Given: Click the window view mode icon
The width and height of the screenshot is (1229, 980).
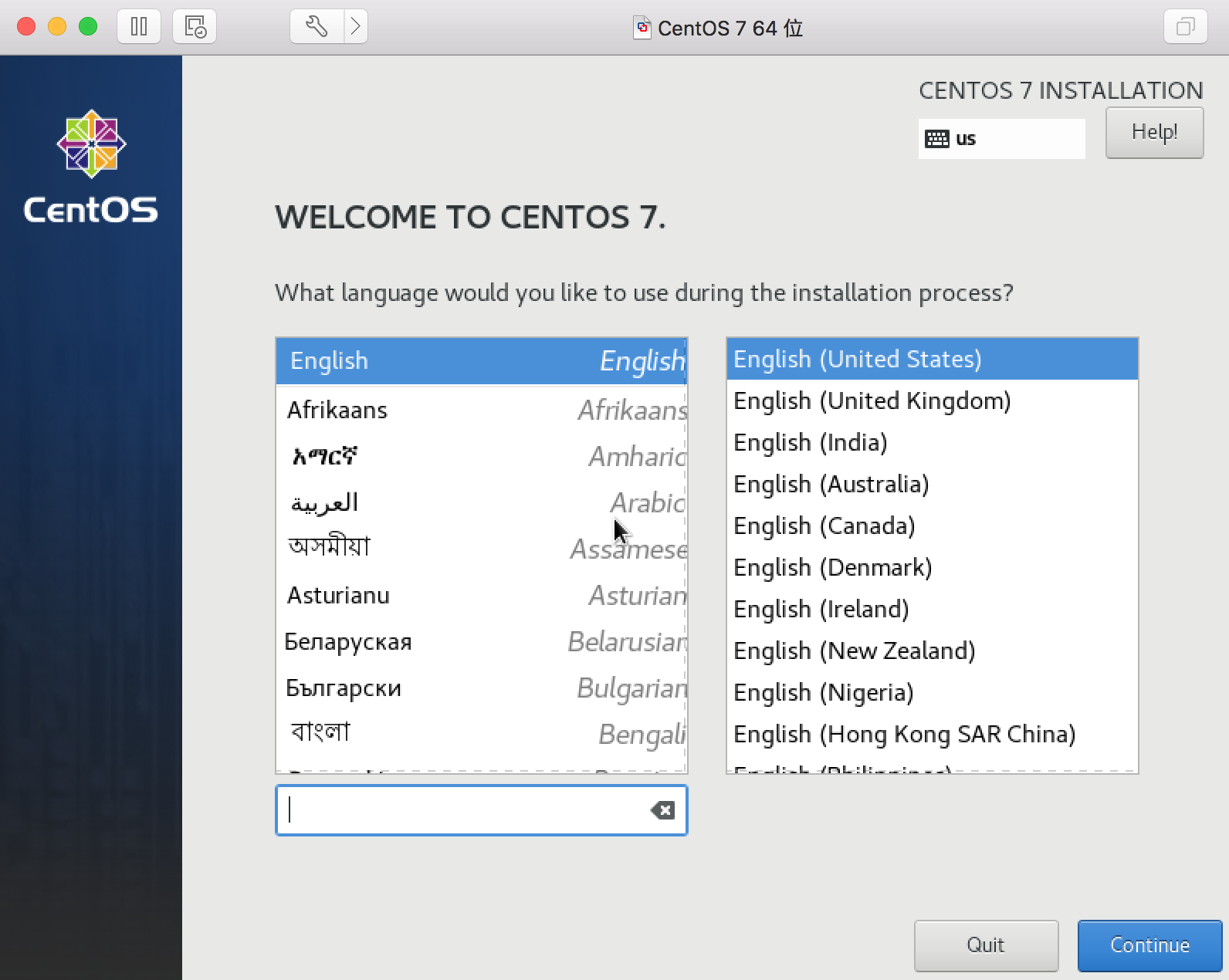Looking at the screenshot, I should [1185, 27].
